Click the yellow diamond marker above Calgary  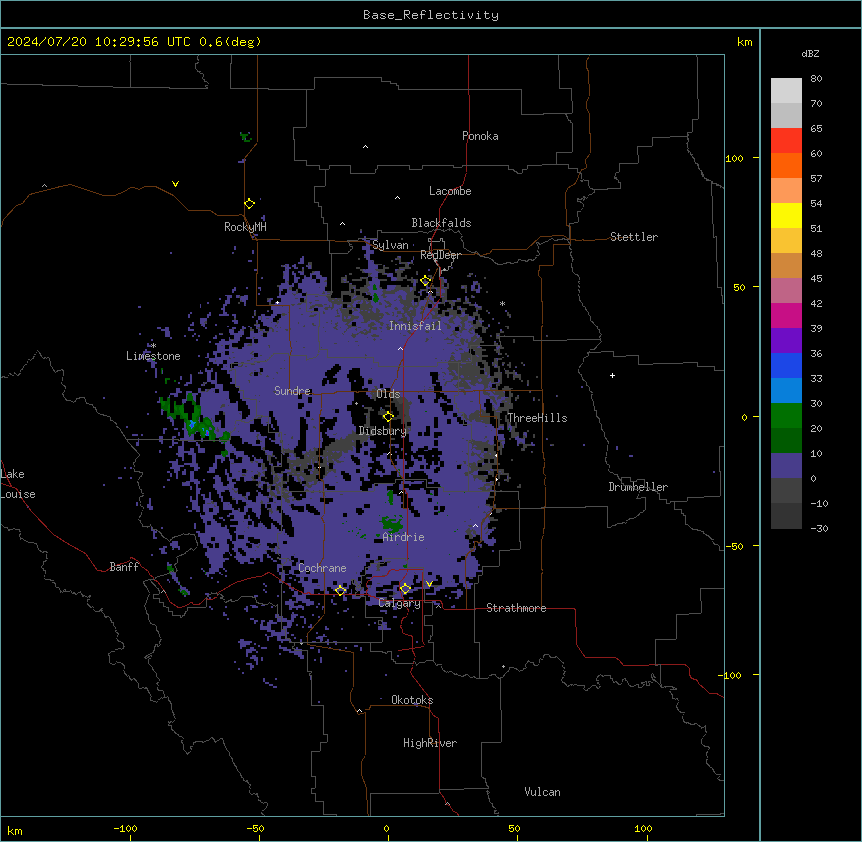[x=405, y=589]
